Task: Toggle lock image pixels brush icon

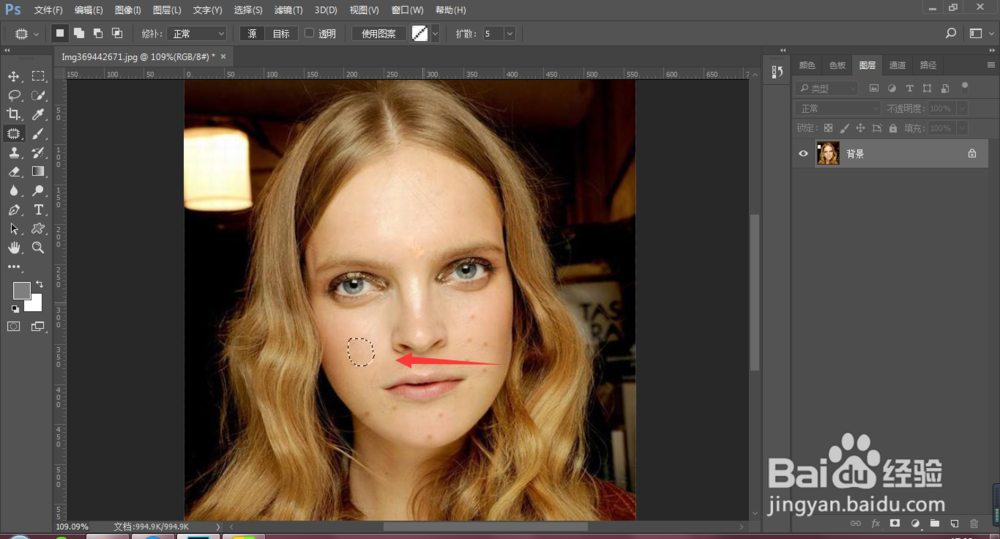Action: tap(844, 128)
